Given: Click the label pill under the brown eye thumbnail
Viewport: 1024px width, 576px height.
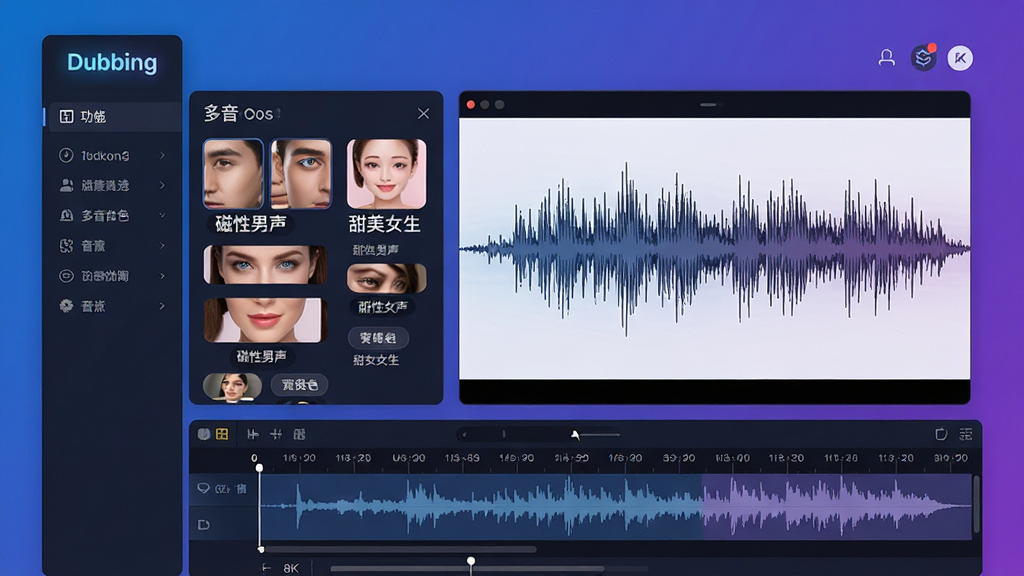Looking at the screenshot, I should click(x=383, y=307).
